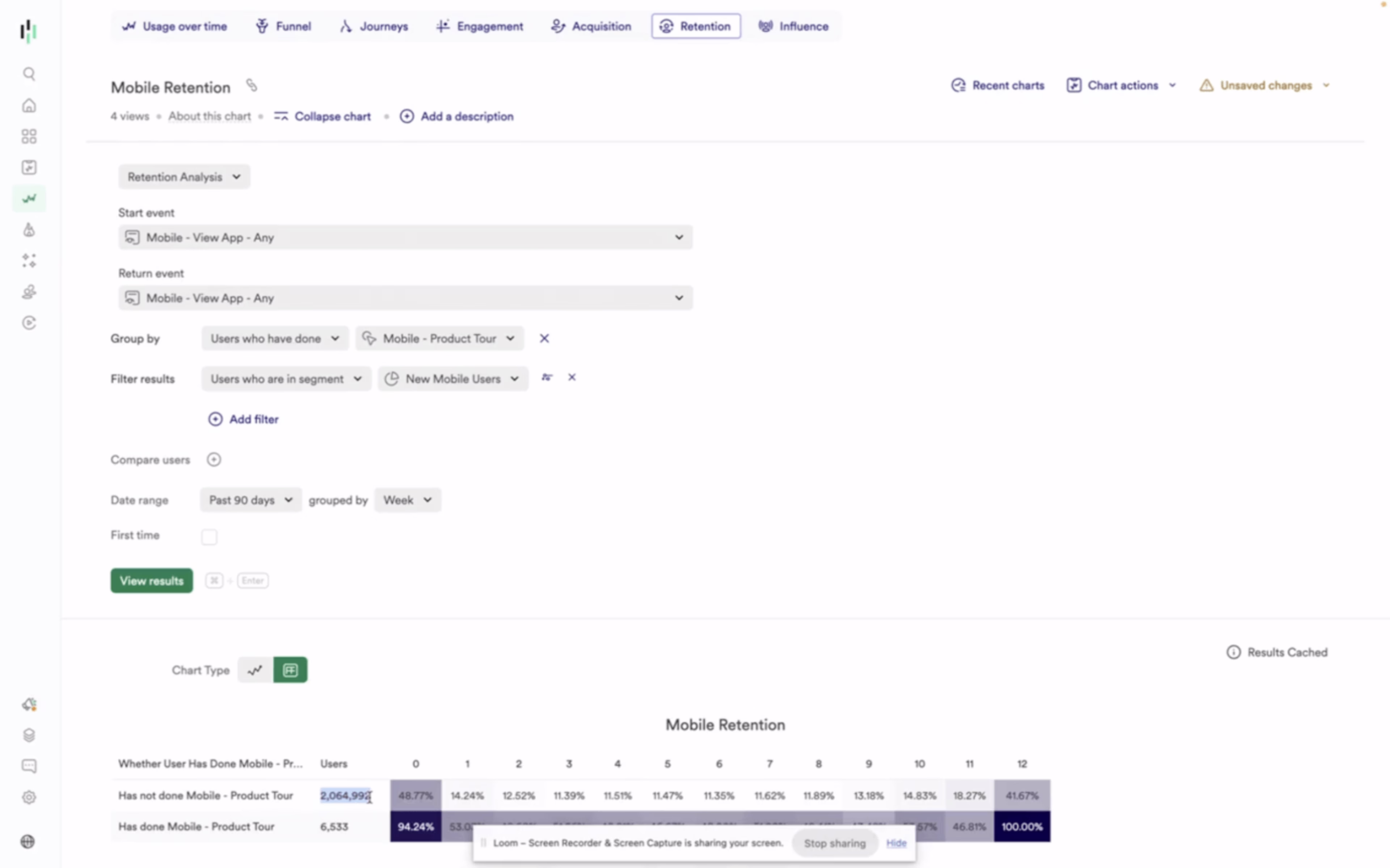Switch to the Funnel tab
1390x868 pixels.
(283, 26)
